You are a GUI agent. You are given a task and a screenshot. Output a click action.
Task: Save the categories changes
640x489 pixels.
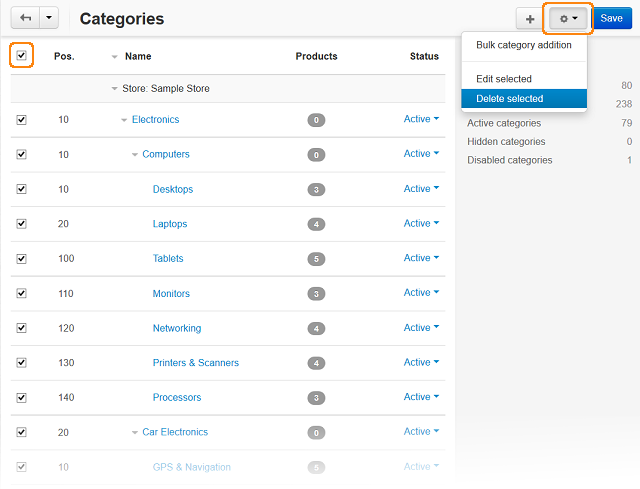tap(611, 18)
